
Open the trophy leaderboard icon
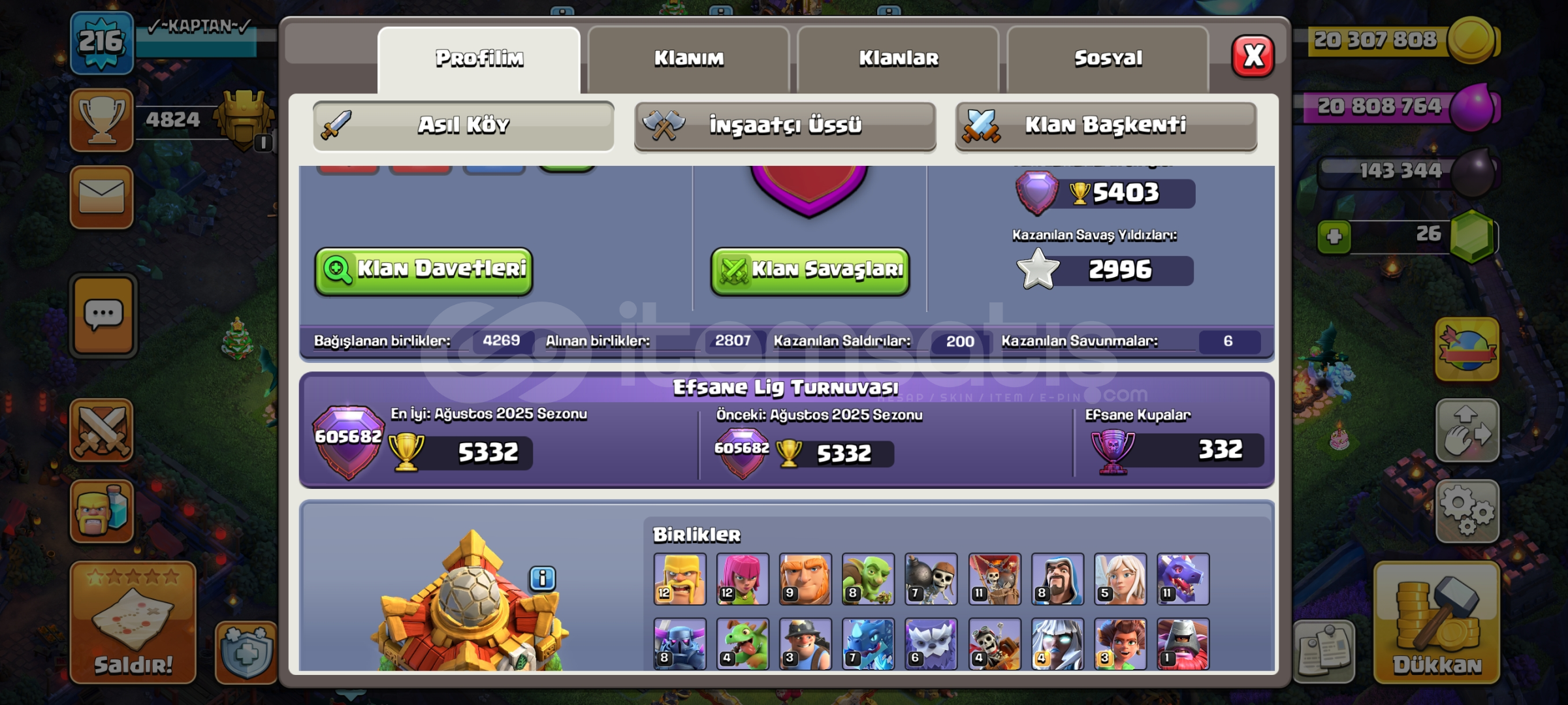101,120
